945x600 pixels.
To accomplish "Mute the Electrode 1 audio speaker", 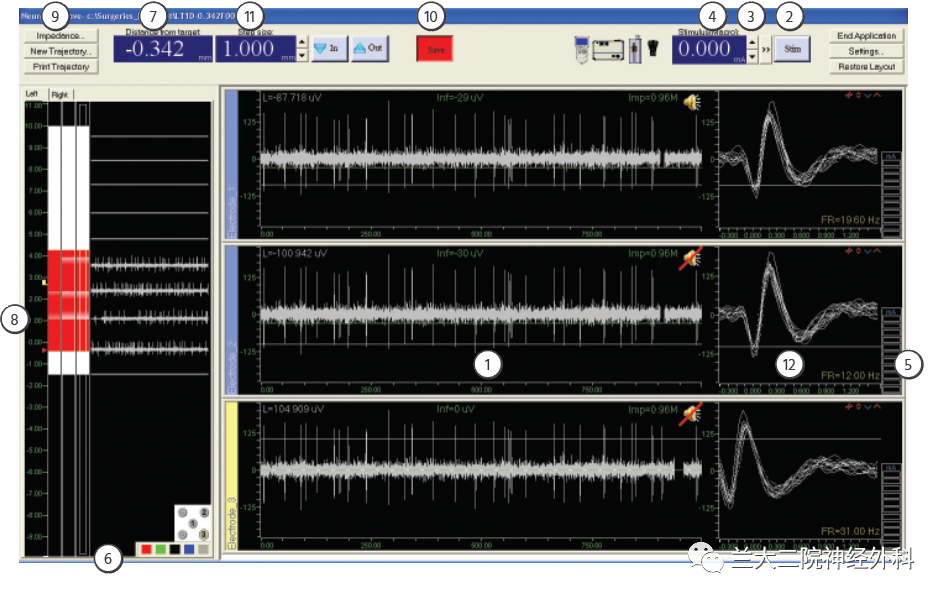I will (692, 103).
